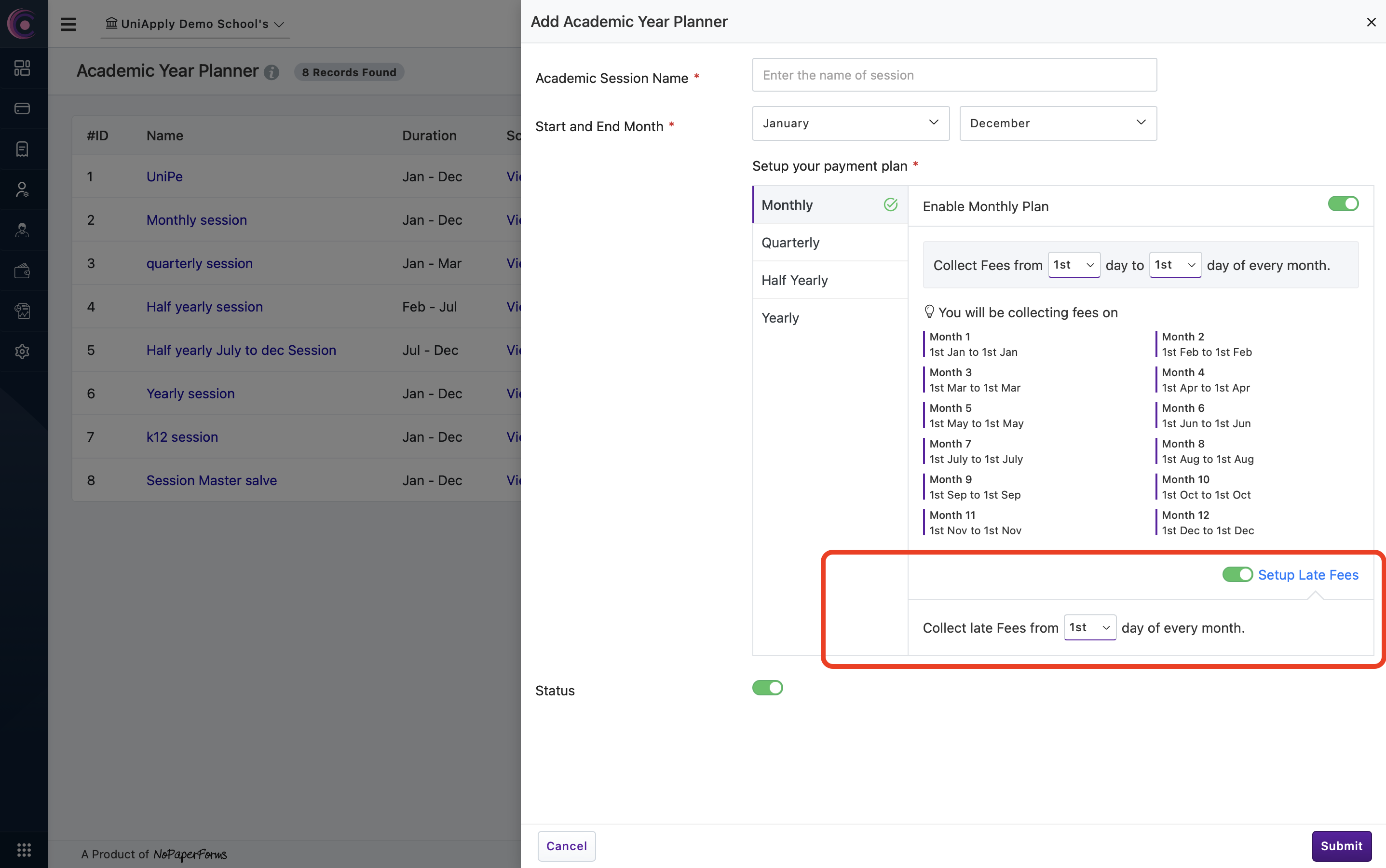The height and width of the screenshot is (868, 1386).
Task: Open the Session Master salve link
Action: pyautogui.click(x=211, y=480)
